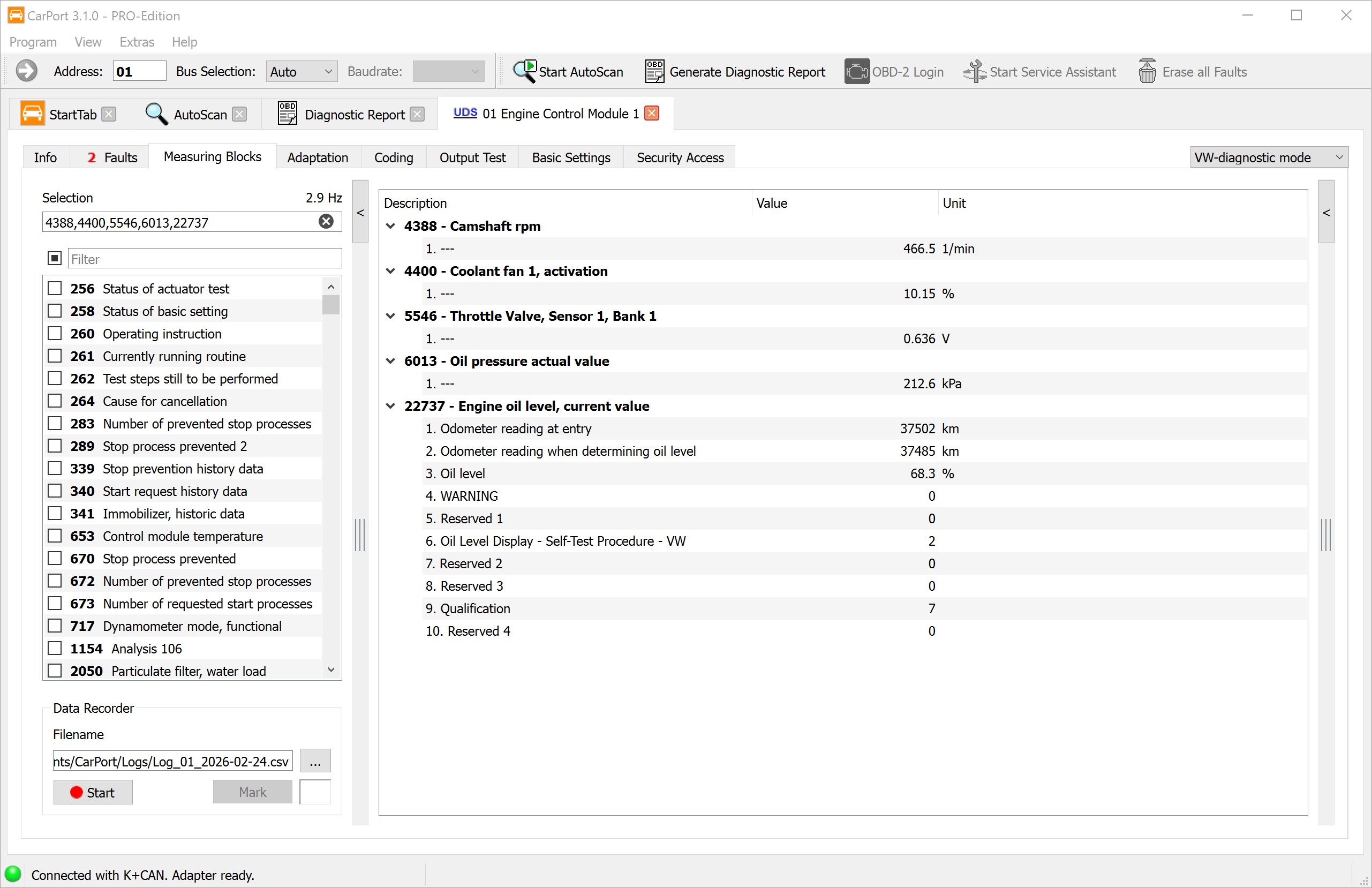Click into the Filter text field
This screenshot has height=888, width=1372.
(x=205, y=259)
